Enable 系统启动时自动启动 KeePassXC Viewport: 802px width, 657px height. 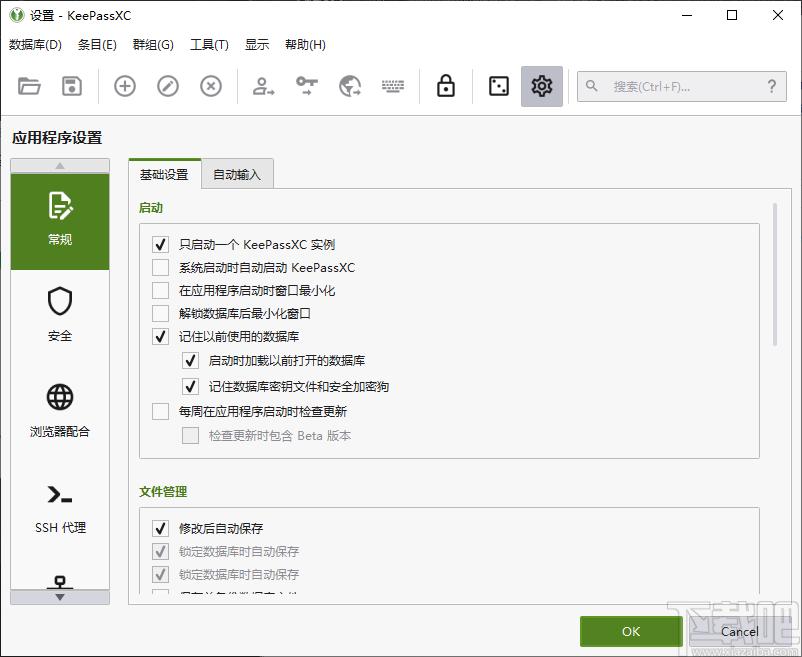point(160,267)
